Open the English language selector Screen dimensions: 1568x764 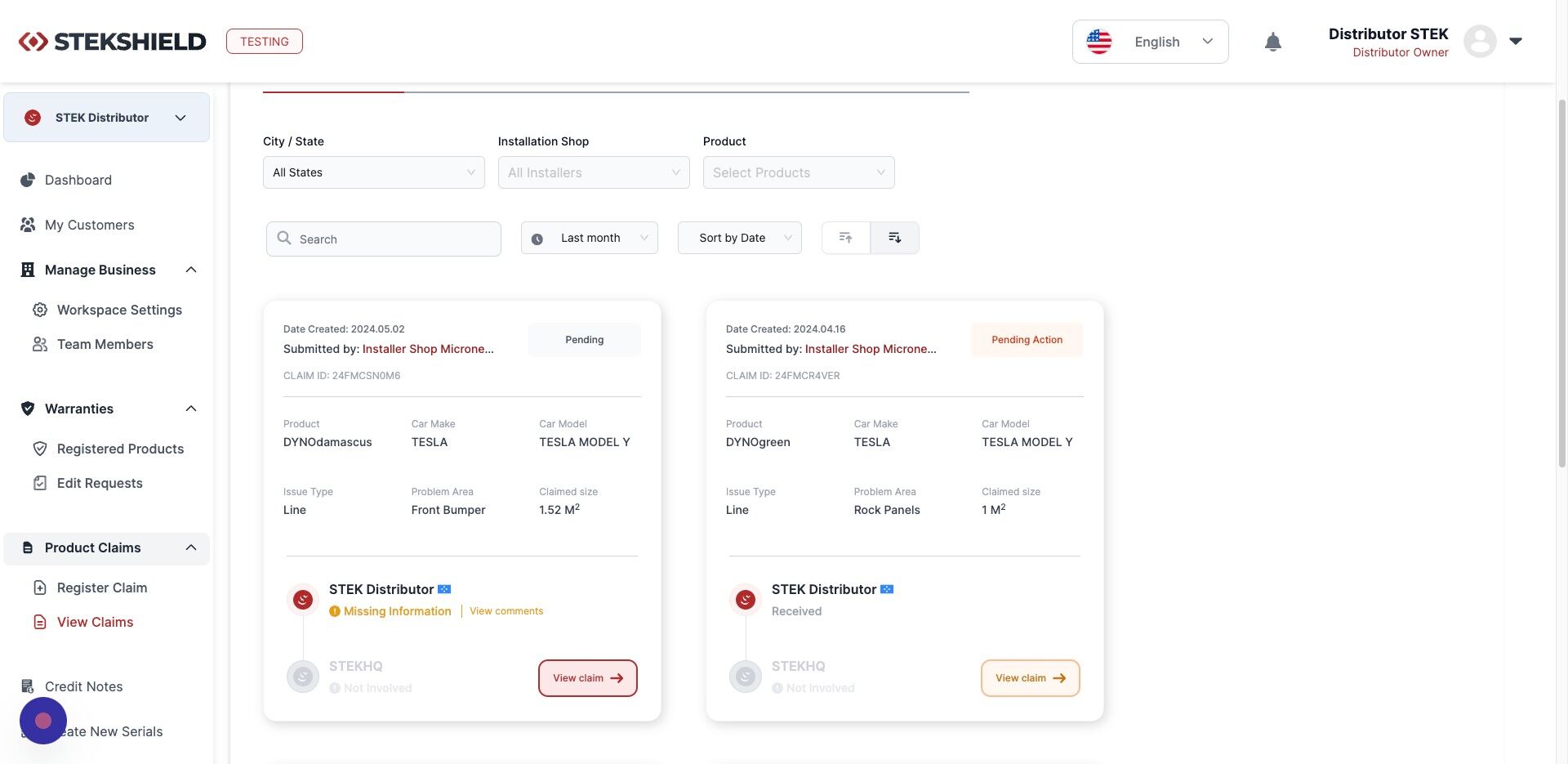1150,42
